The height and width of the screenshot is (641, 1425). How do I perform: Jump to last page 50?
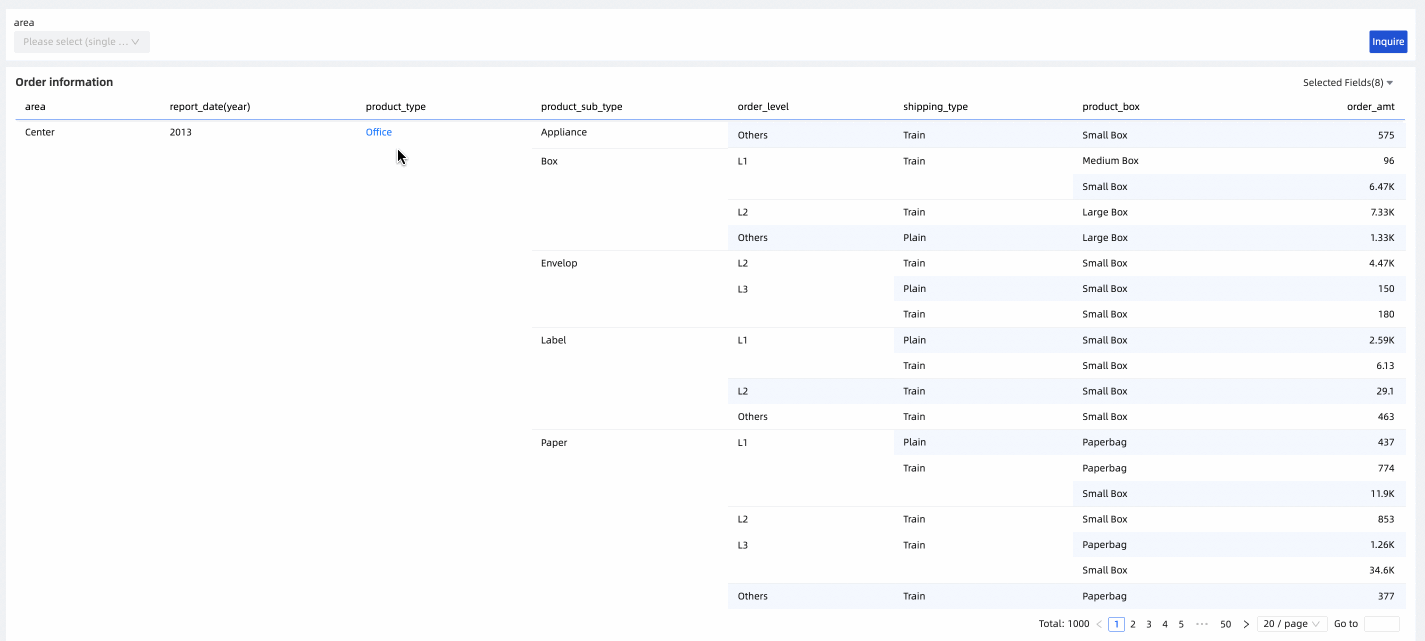pos(1226,624)
